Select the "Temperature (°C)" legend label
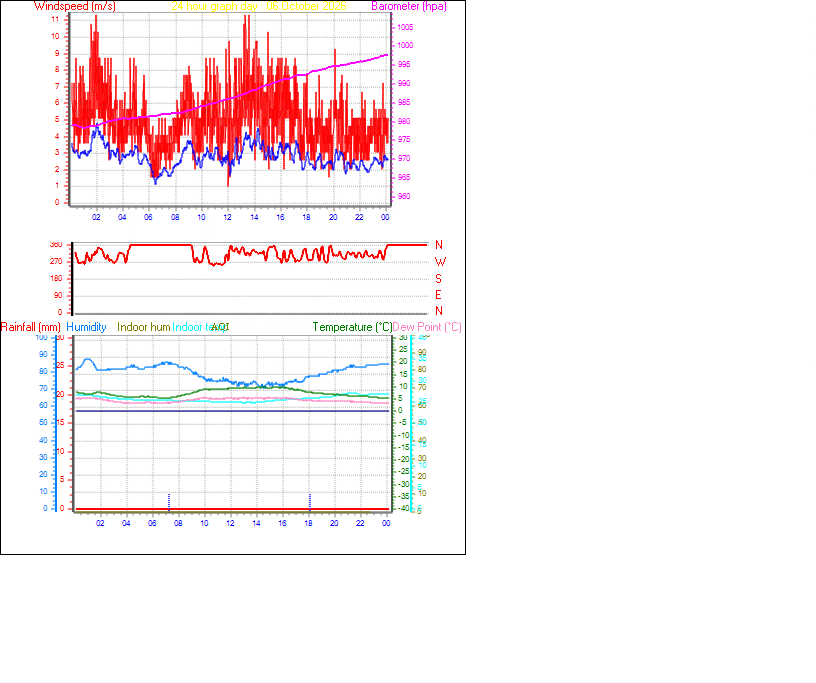The width and height of the screenshot is (816, 683). (x=352, y=327)
